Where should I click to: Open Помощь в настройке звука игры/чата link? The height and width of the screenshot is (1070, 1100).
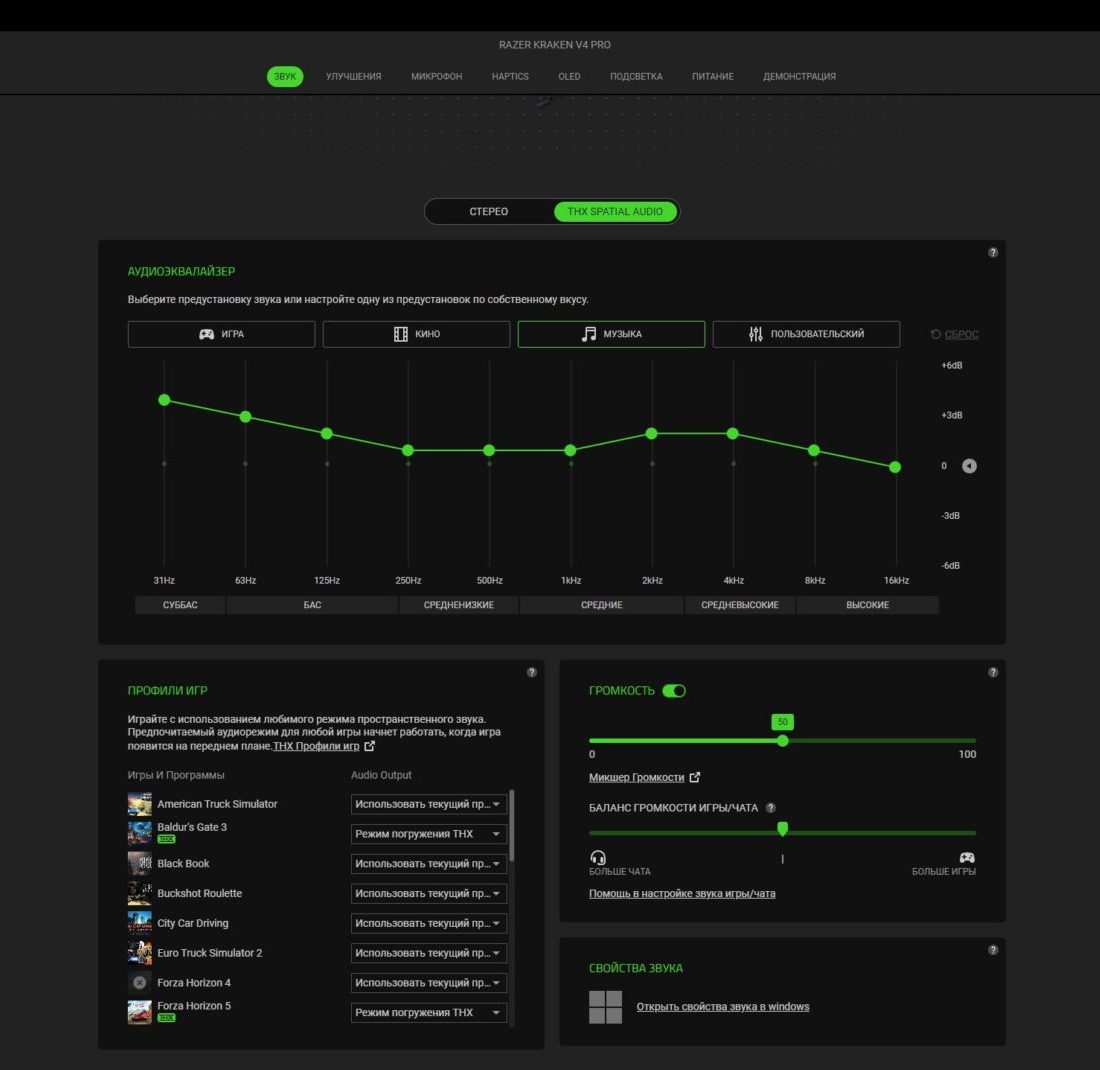tap(682, 893)
